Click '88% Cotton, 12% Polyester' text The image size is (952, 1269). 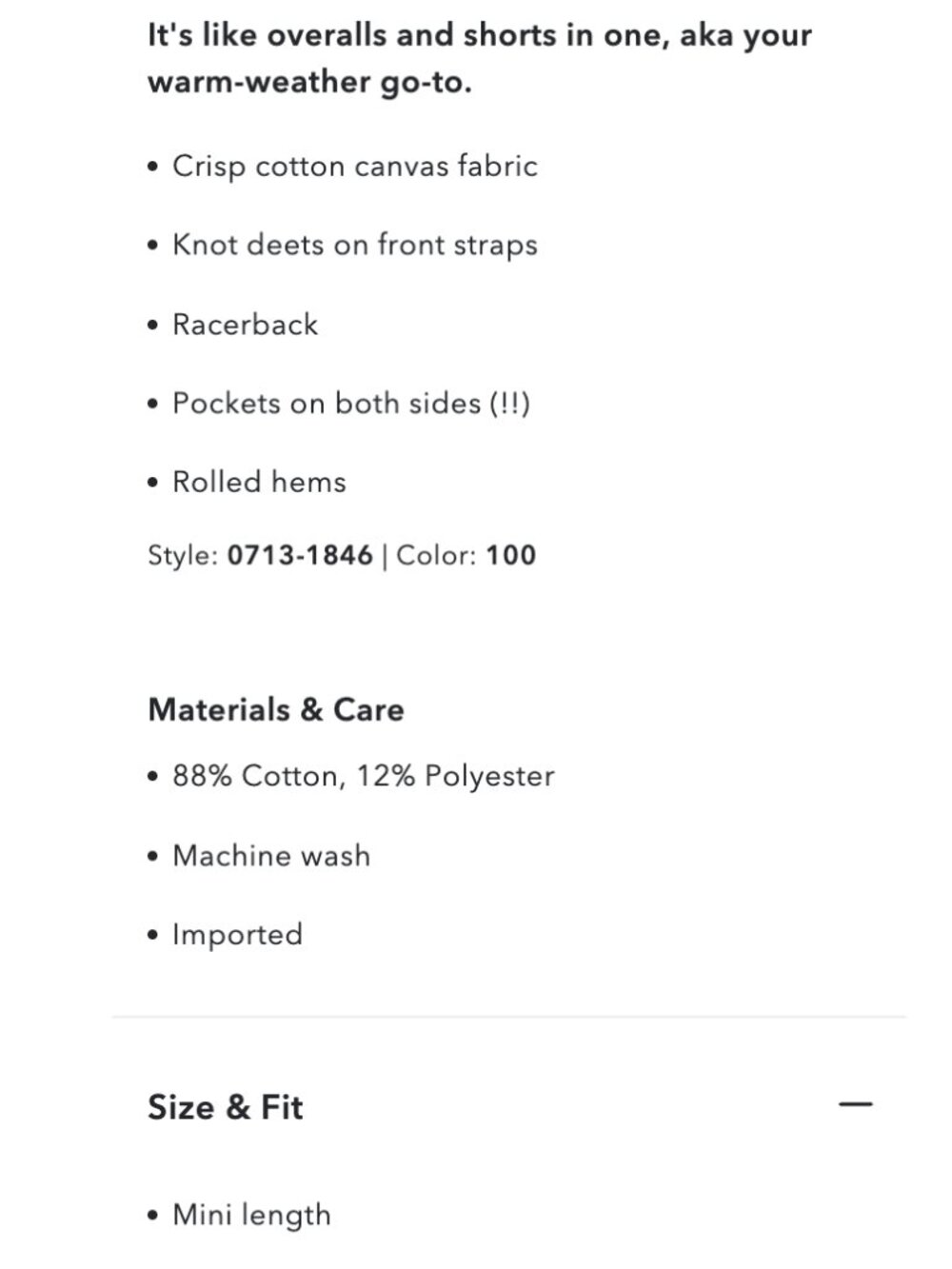[x=364, y=776]
